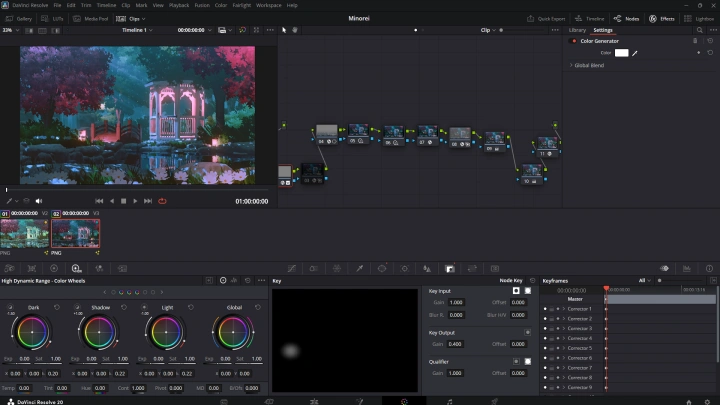Open the Power Window palette
Screen dimensions: 720x405
[x=382, y=269]
